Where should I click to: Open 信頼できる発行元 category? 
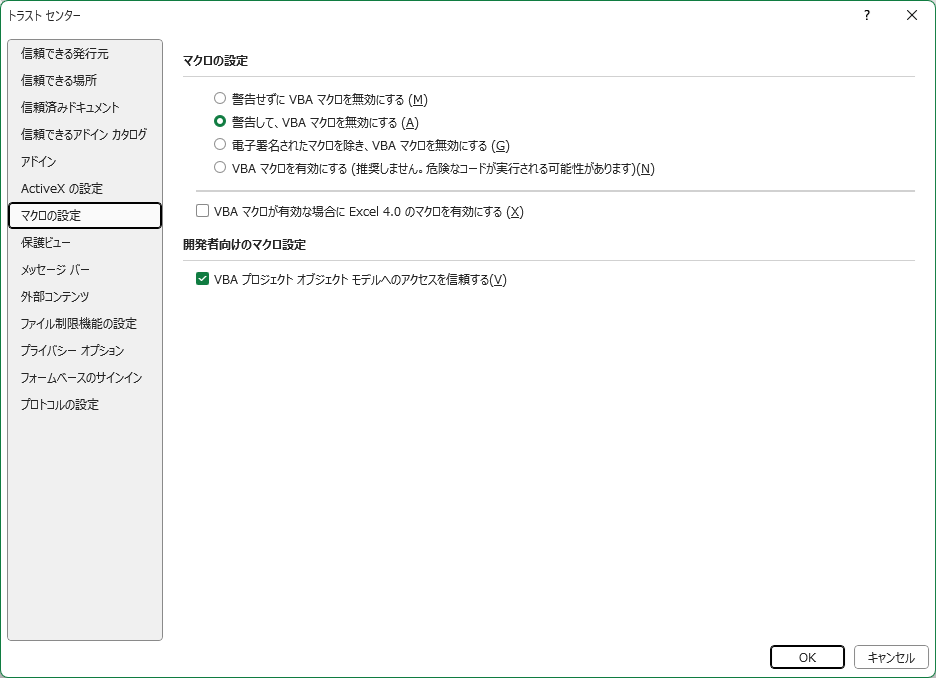65,53
